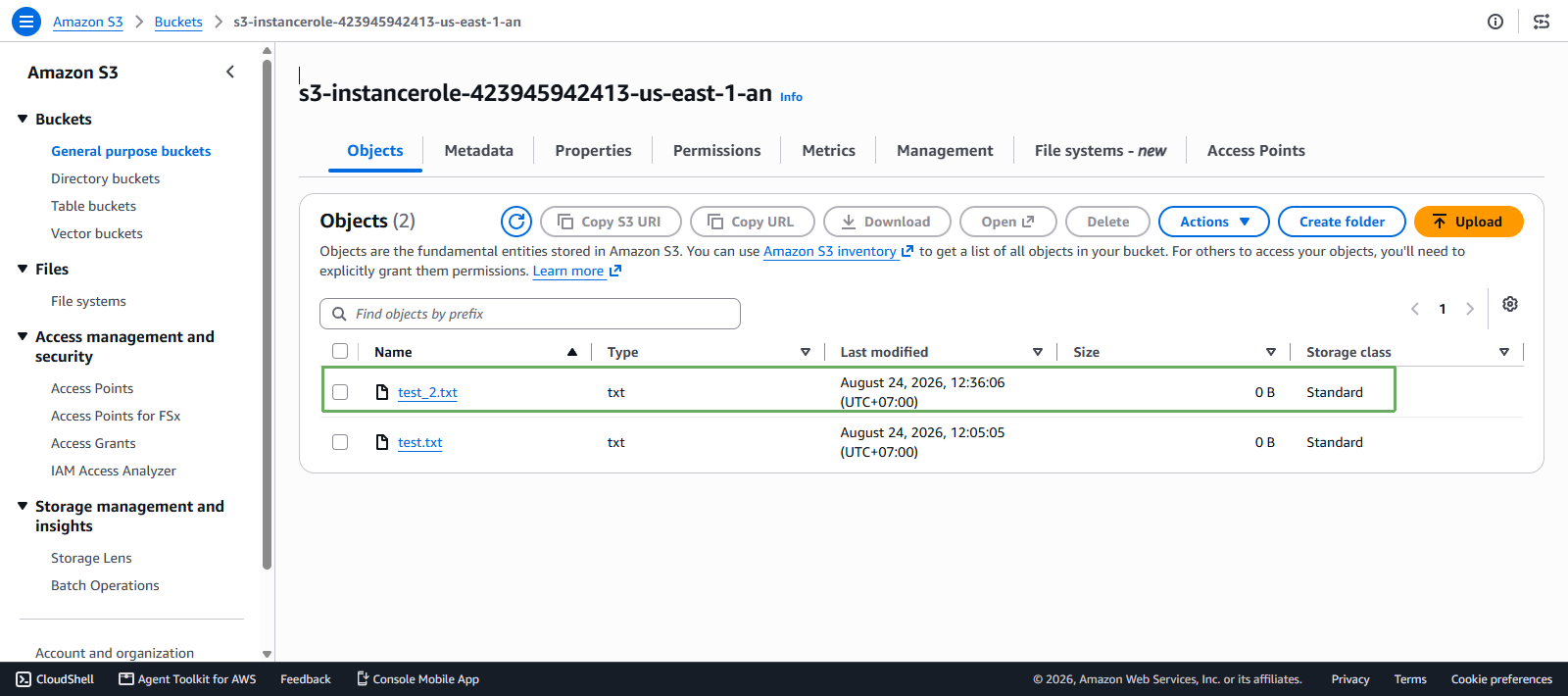Switch to the Properties tab

pos(593,151)
